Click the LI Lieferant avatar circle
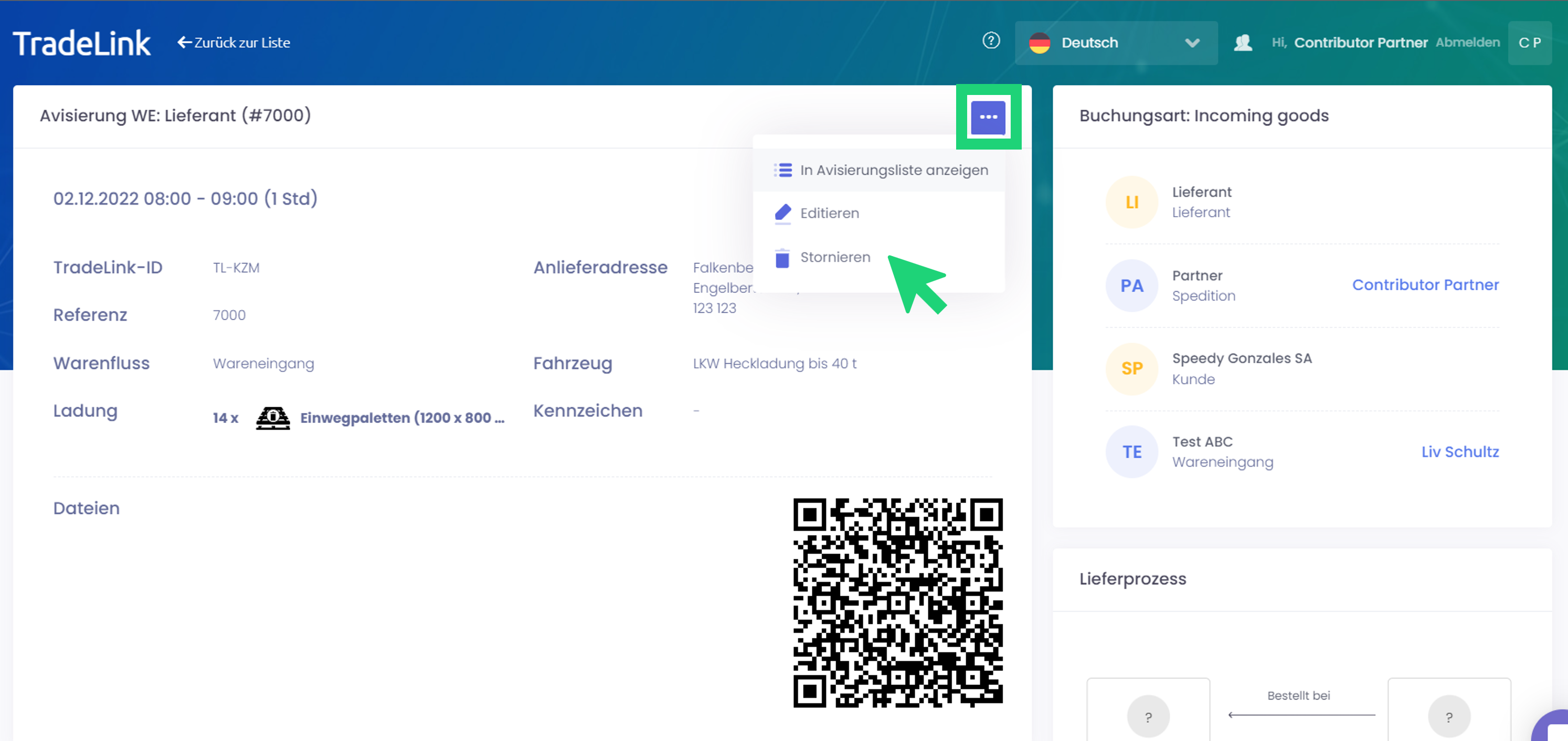 1131,202
